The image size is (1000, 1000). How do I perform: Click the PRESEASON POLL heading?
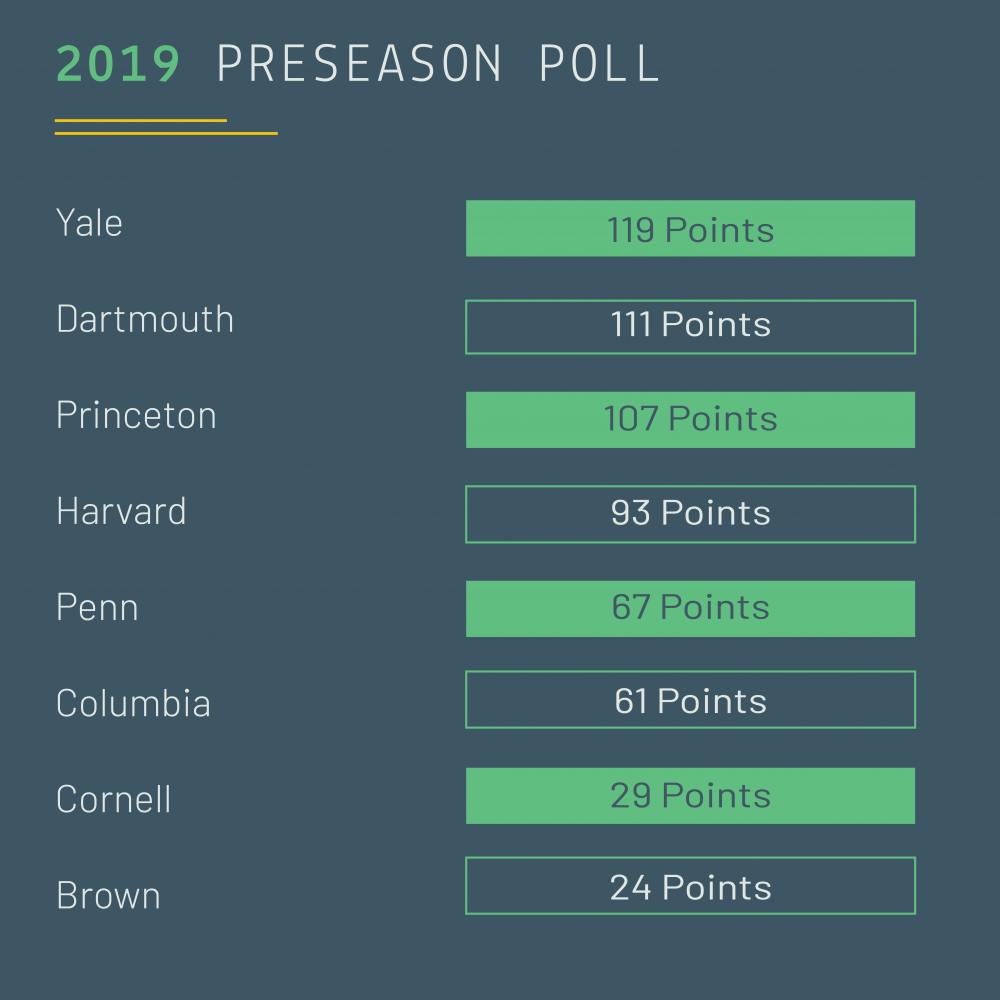438,63
